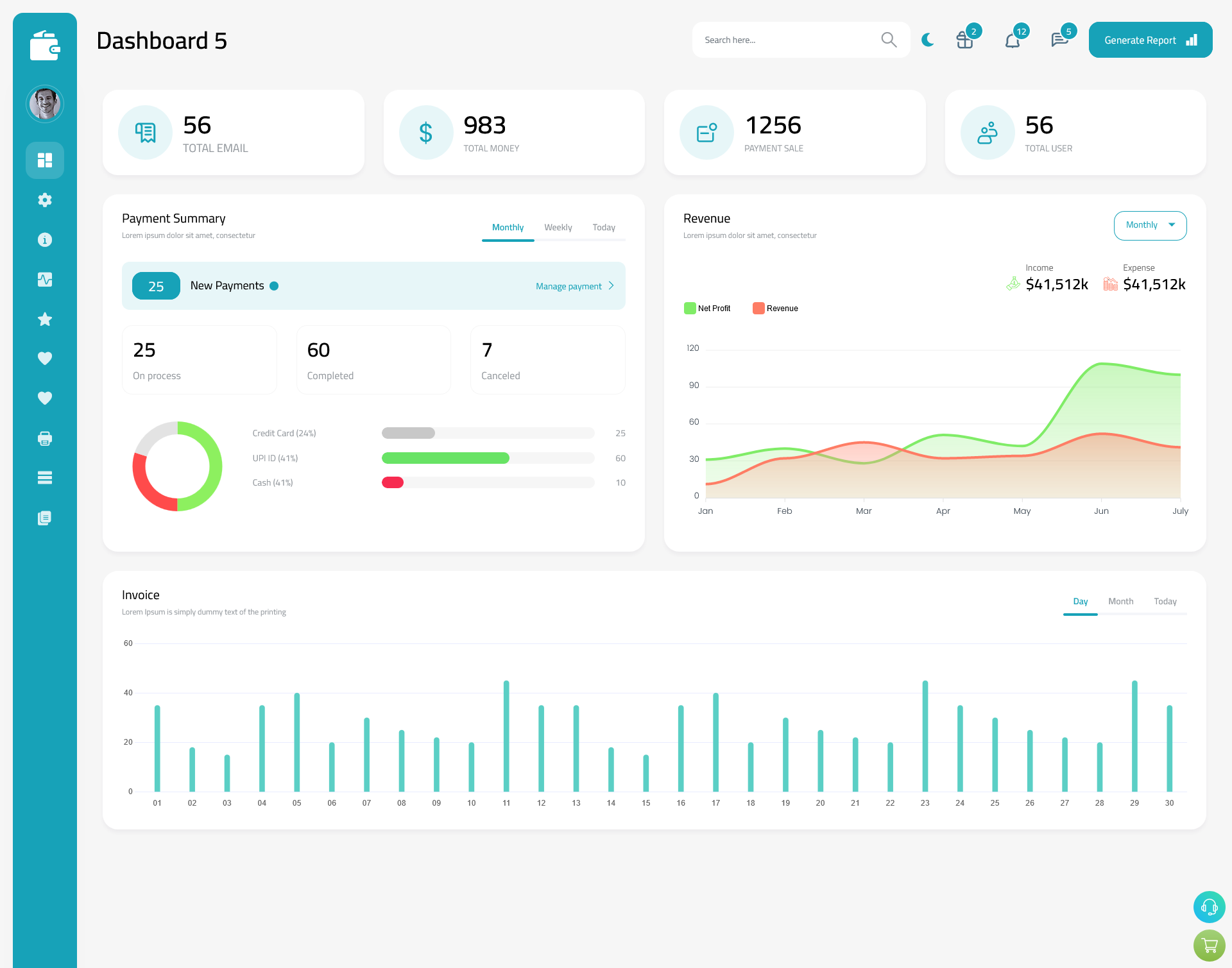The height and width of the screenshot is (968, 1232).
Task: Click the heart/wishlist icon in sidebar
Action: pyautogui.click(x=45, y=358)
